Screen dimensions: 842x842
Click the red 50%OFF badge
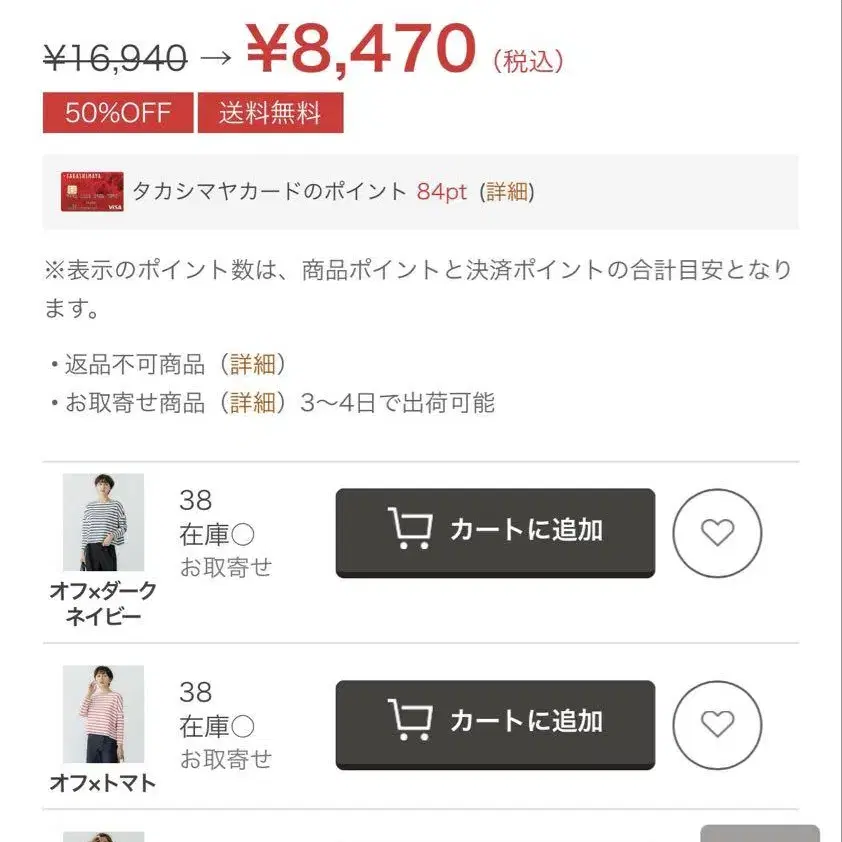(x=117, y=113)
